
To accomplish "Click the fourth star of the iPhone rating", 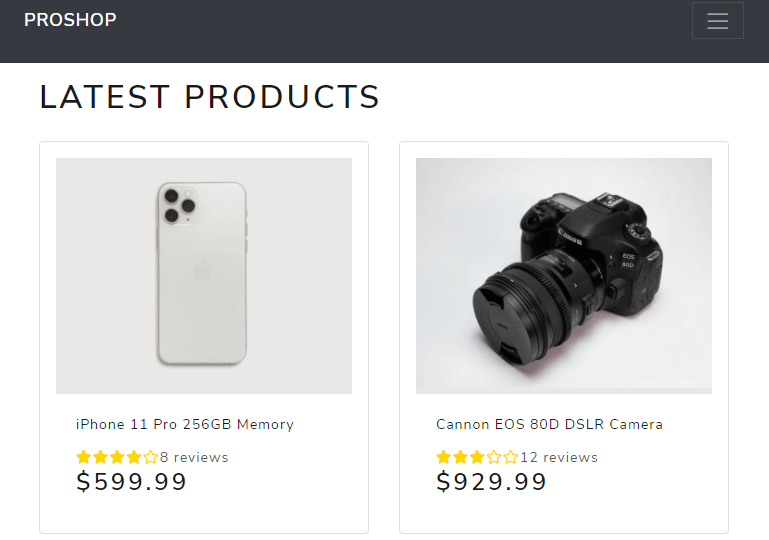I will click(x=134, y=457).
